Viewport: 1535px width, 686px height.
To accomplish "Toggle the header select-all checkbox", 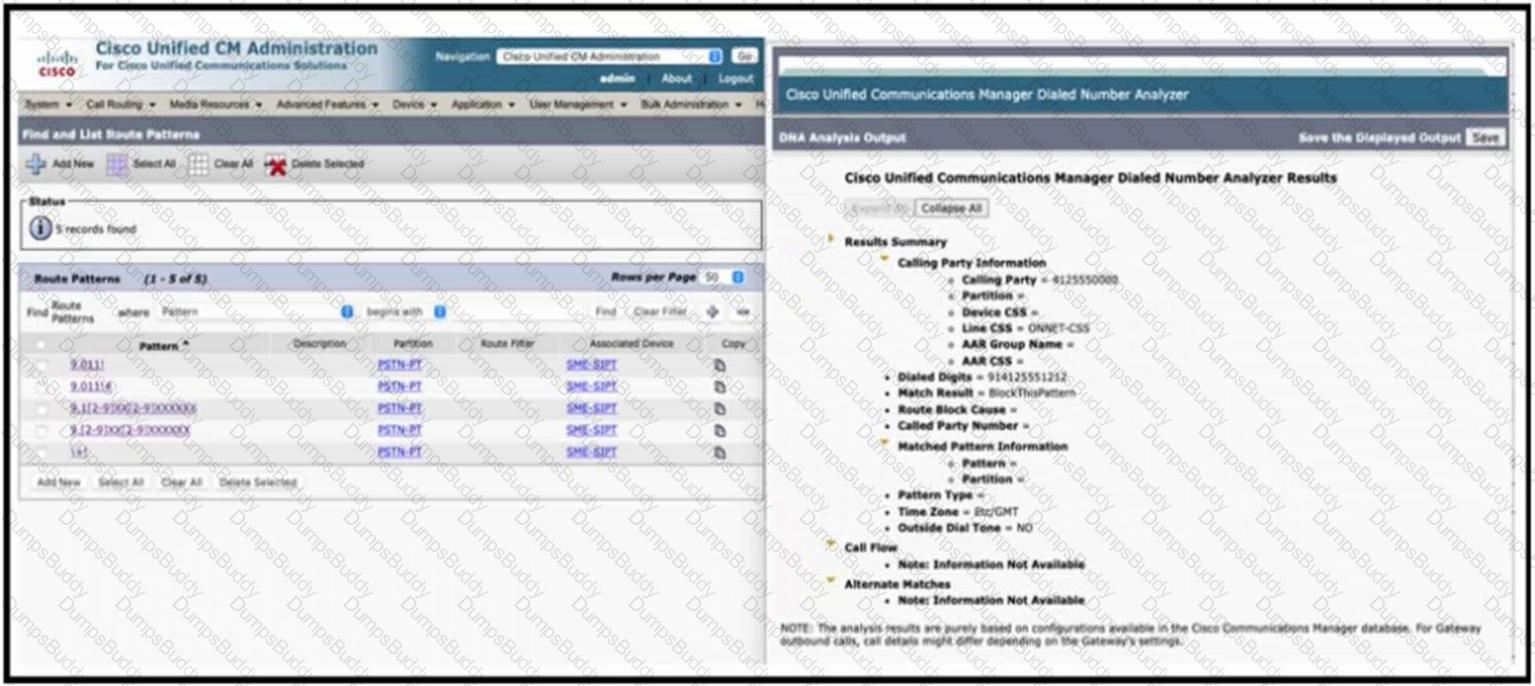I will click(x=41, y=344).
